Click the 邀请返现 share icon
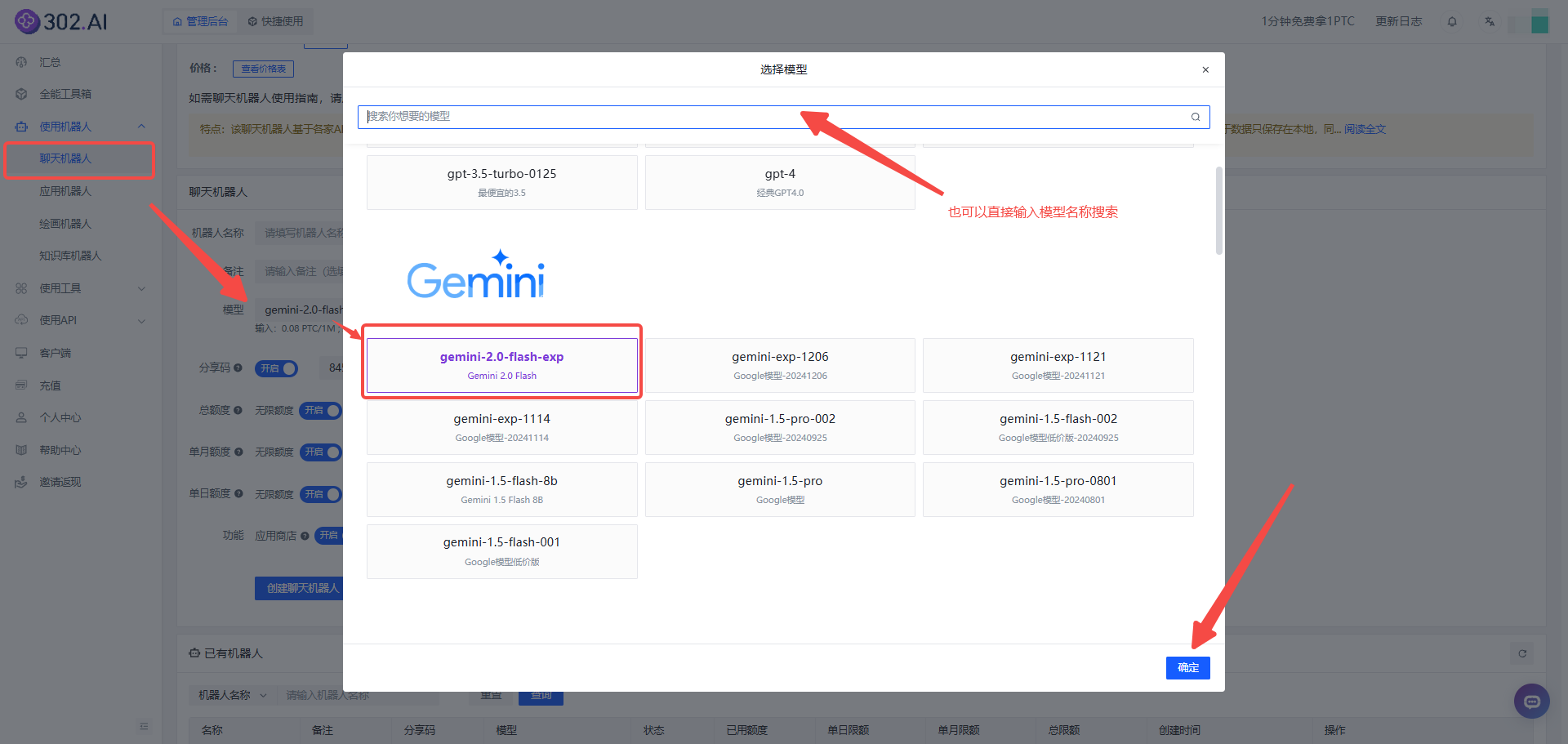 click(x=21, y=482)
